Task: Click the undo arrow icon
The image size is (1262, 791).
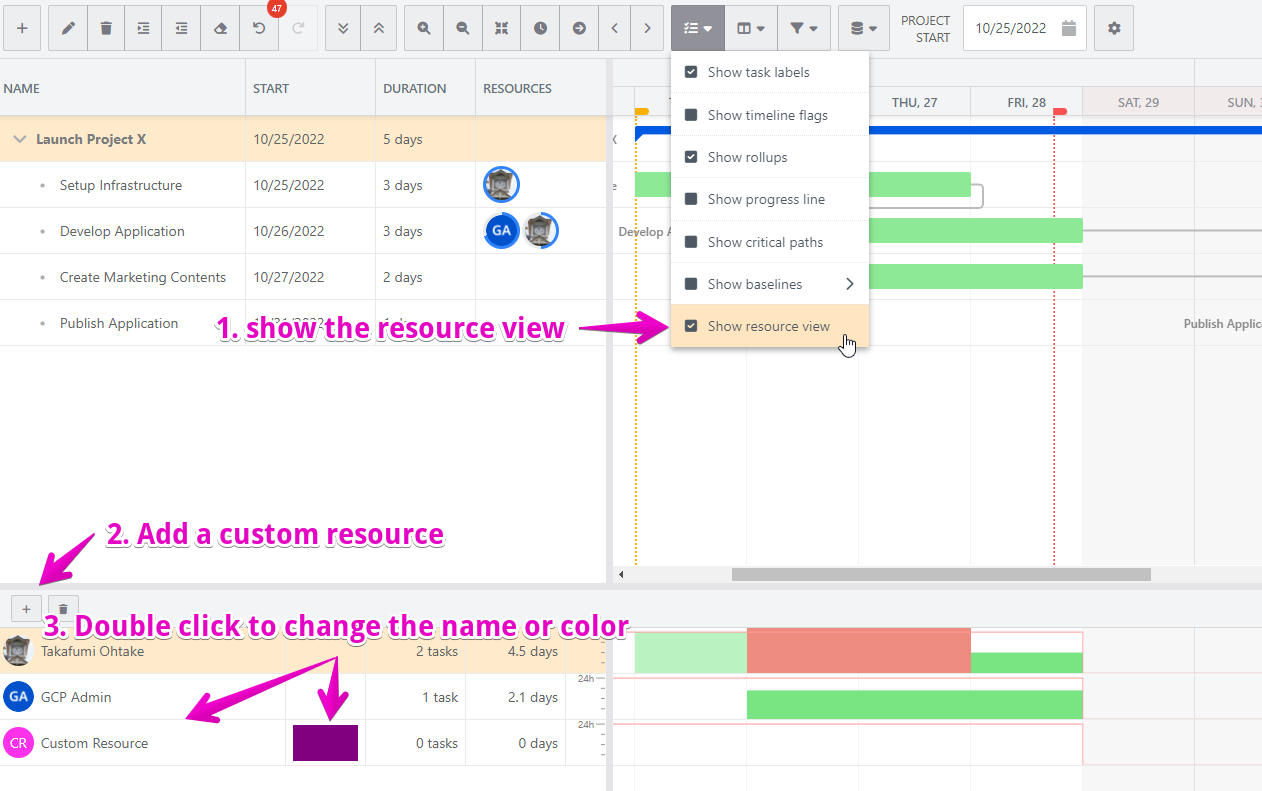Action: coord(259,28)
